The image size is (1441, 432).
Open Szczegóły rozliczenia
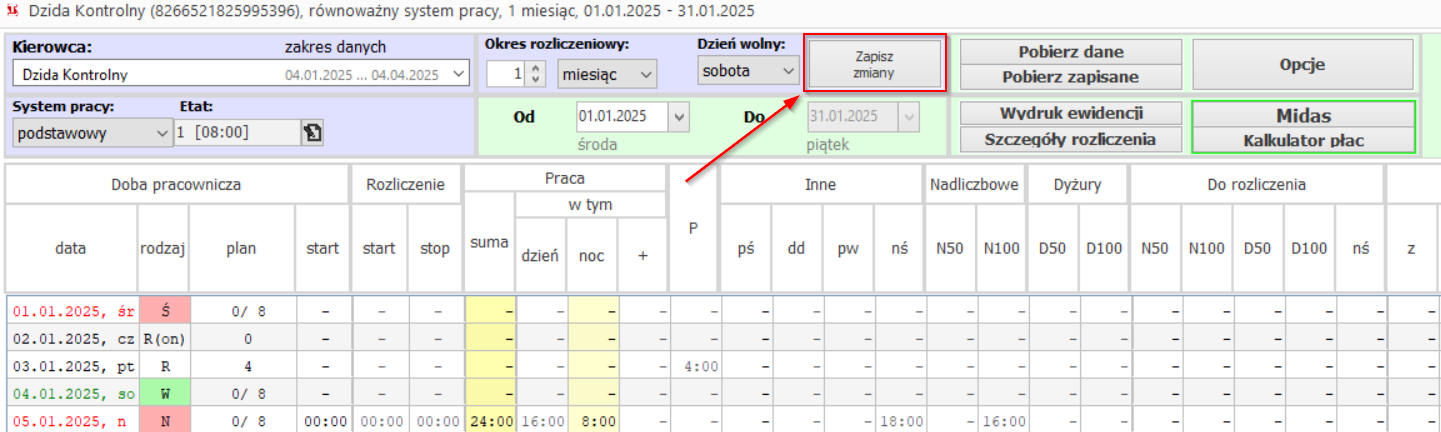[x=1071, y=139]
